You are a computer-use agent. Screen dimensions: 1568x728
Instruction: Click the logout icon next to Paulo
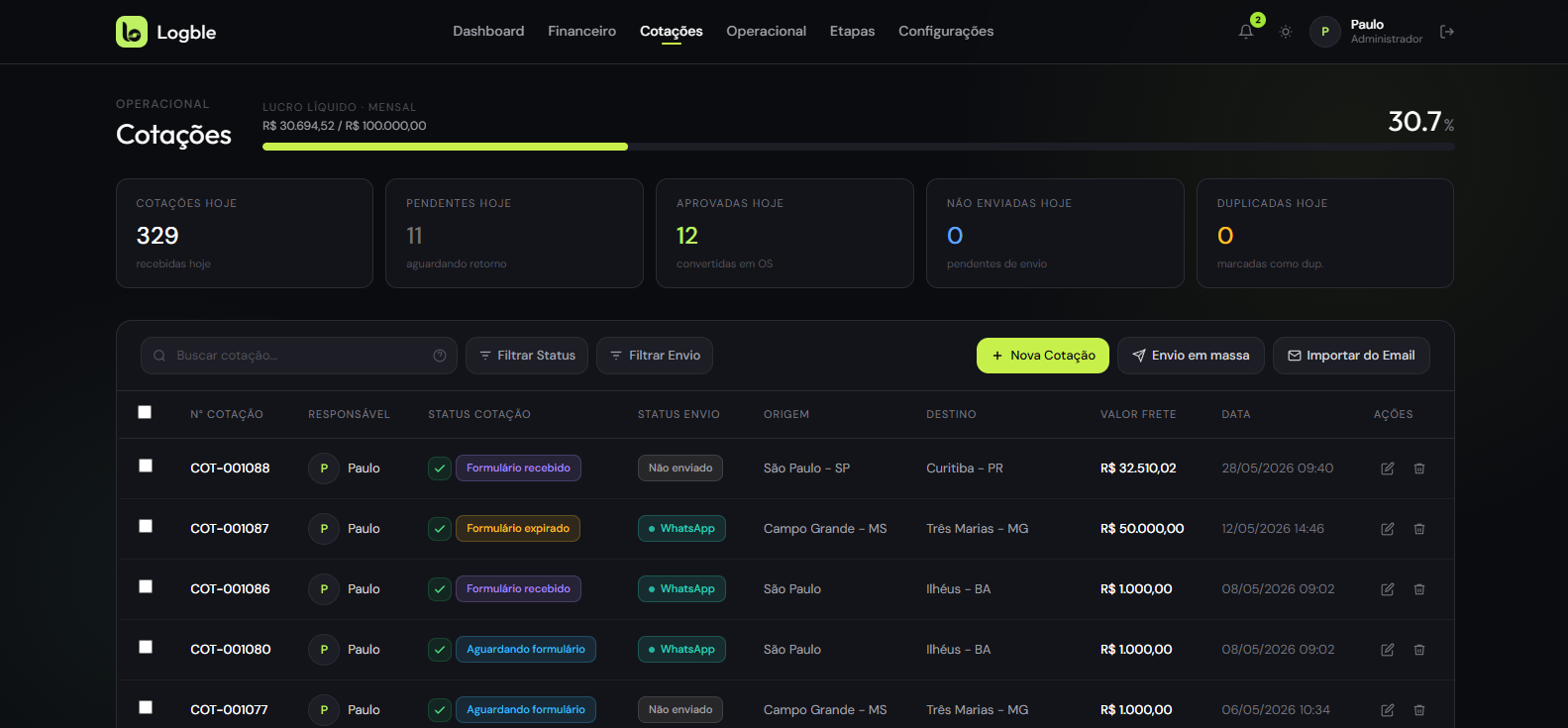tap(1447, 32)
